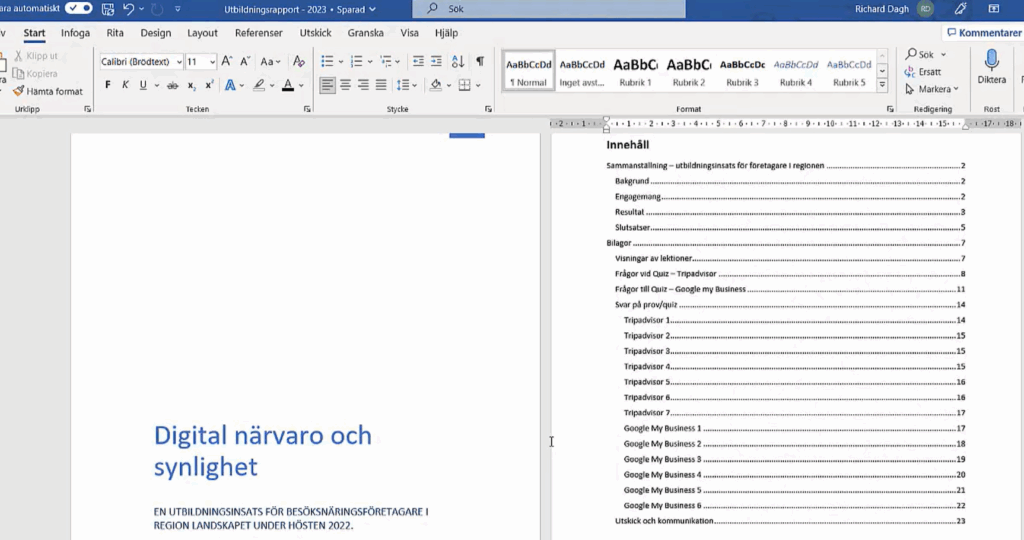This screenshot has height=540, width=1024.
Task: Click the Bilagor contents entry
Action: [786, 243]
